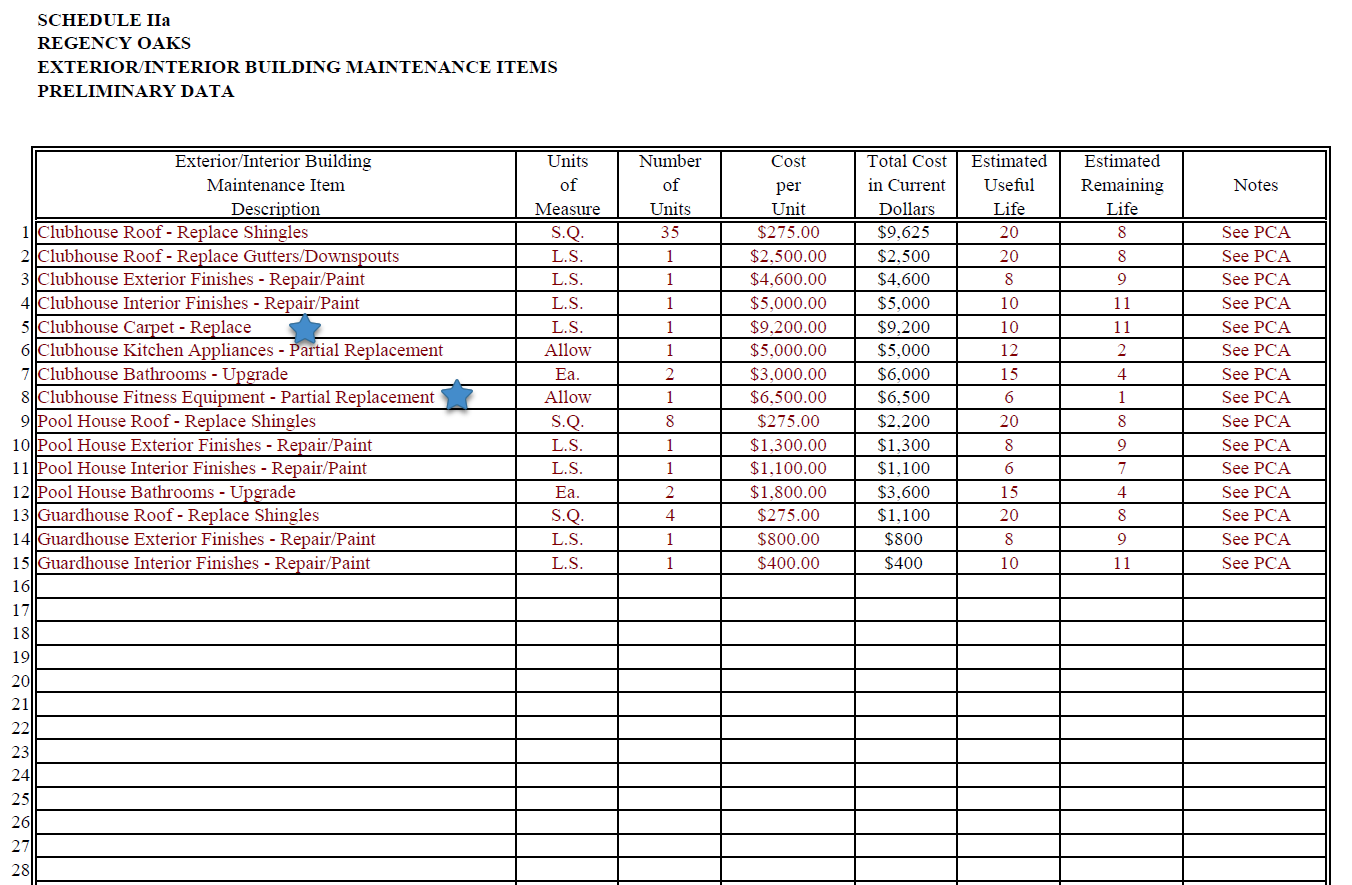Select remaining life 2 for Kitchen Appliances
The width and height of the screenshot is (1352, 885).
[x=1122, y=350]
